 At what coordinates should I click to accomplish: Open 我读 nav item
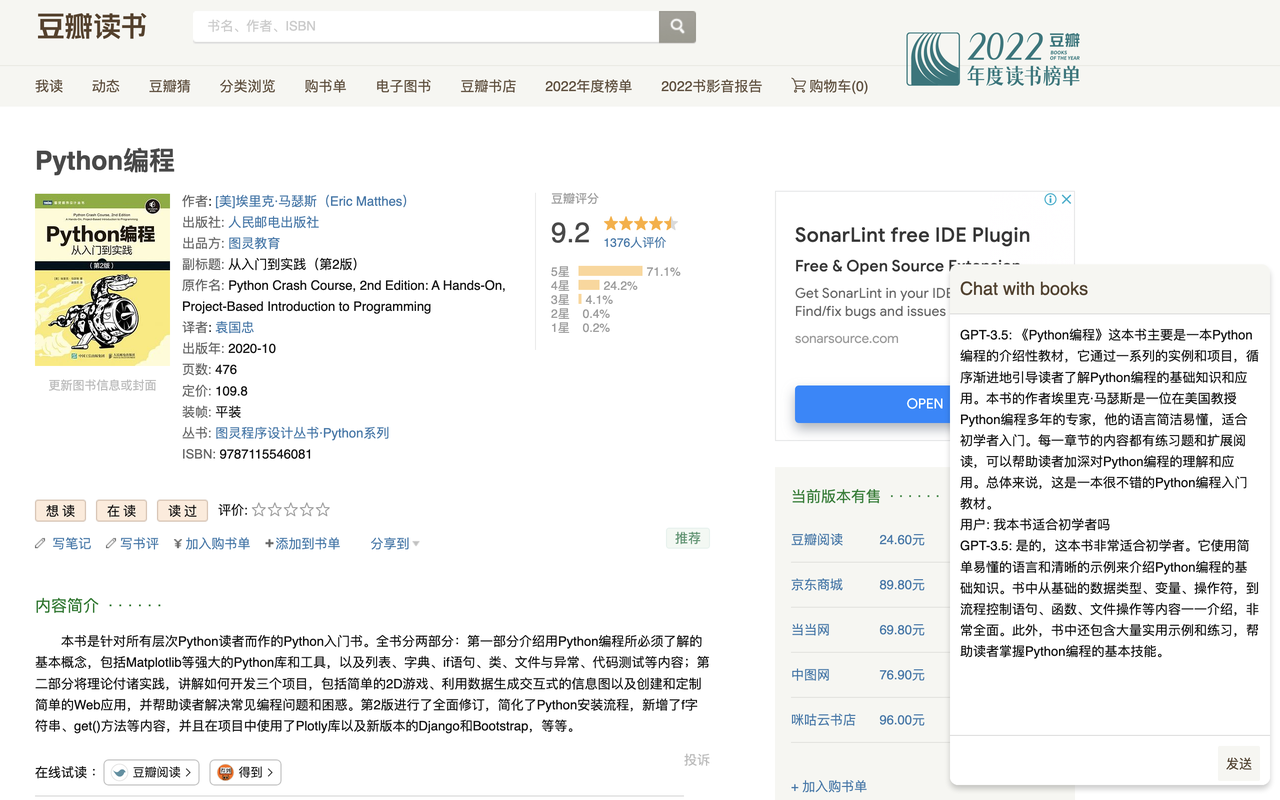(49, 86)
